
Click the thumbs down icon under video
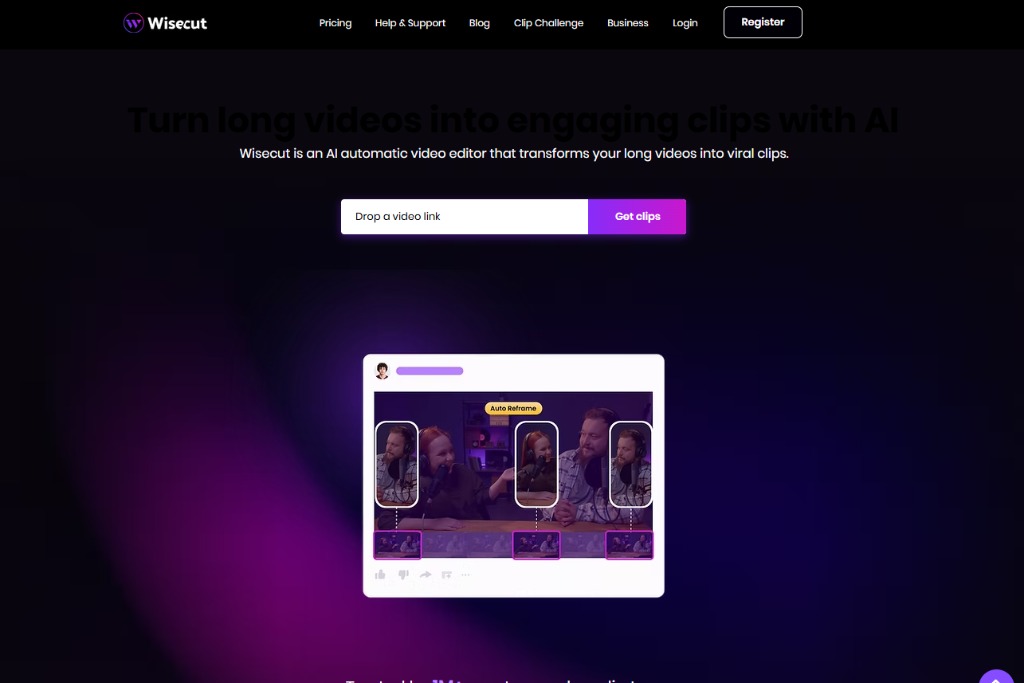point(404,575)
